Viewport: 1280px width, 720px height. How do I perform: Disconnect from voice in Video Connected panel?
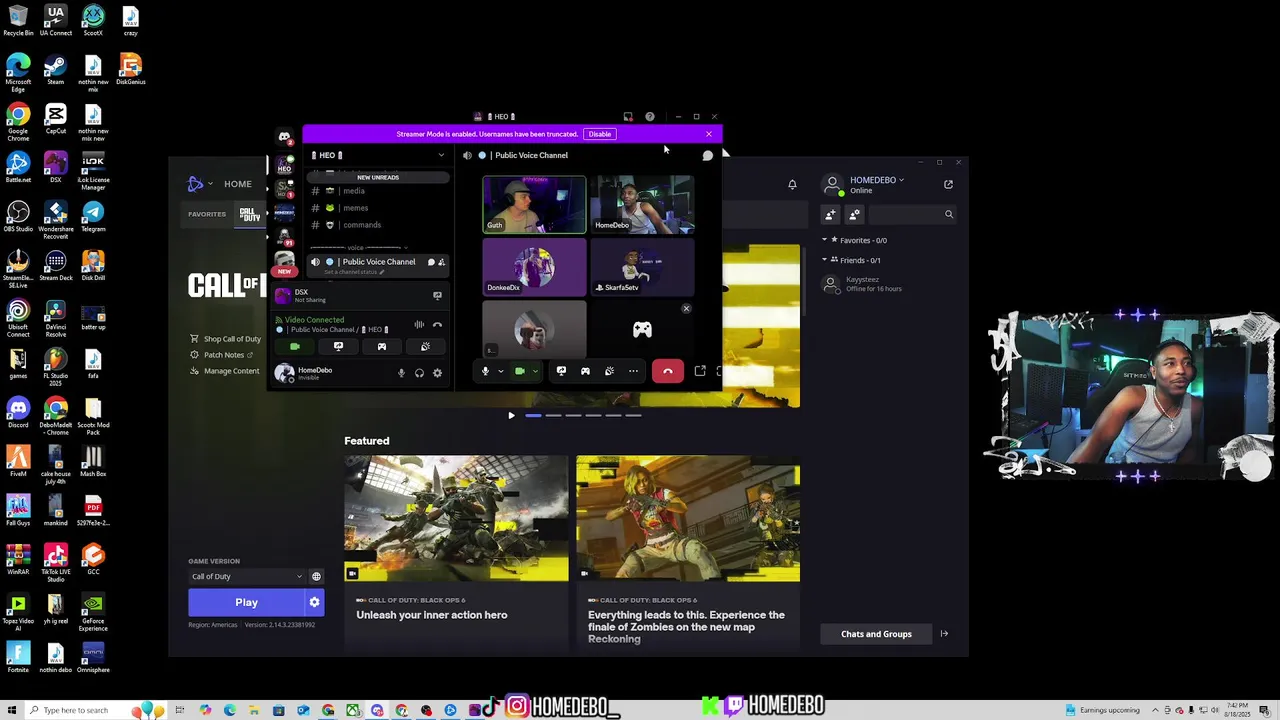(437, 324)
